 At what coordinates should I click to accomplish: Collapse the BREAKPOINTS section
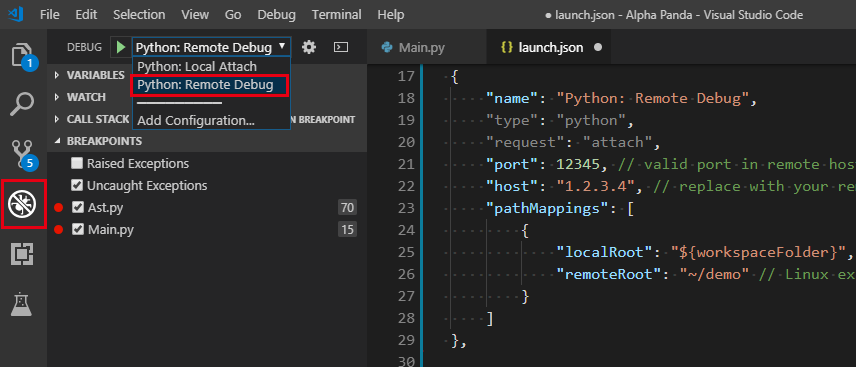pyautogui.click(x=98, y=141)
